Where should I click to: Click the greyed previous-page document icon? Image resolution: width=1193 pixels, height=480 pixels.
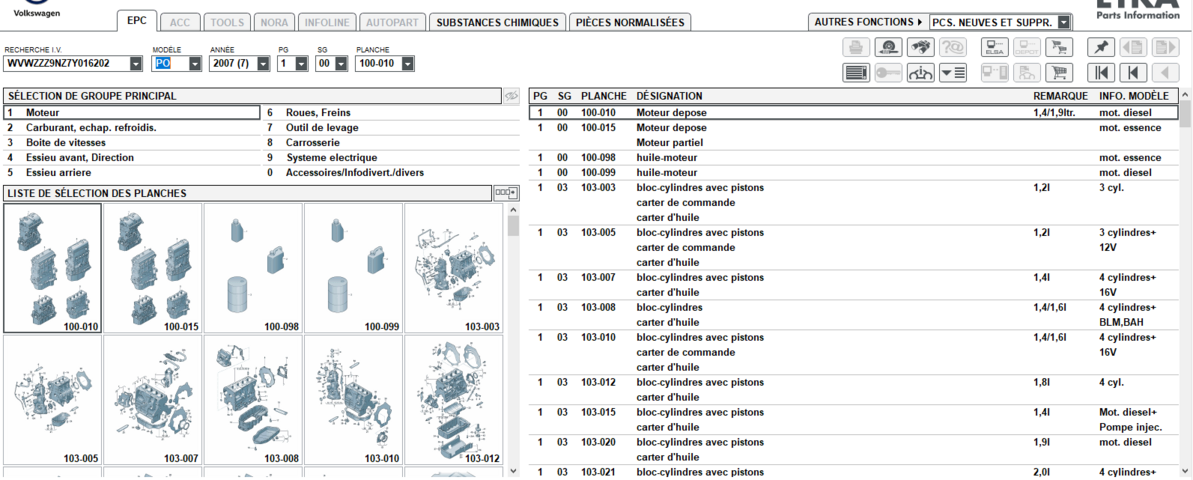(x=1133, y=47)
